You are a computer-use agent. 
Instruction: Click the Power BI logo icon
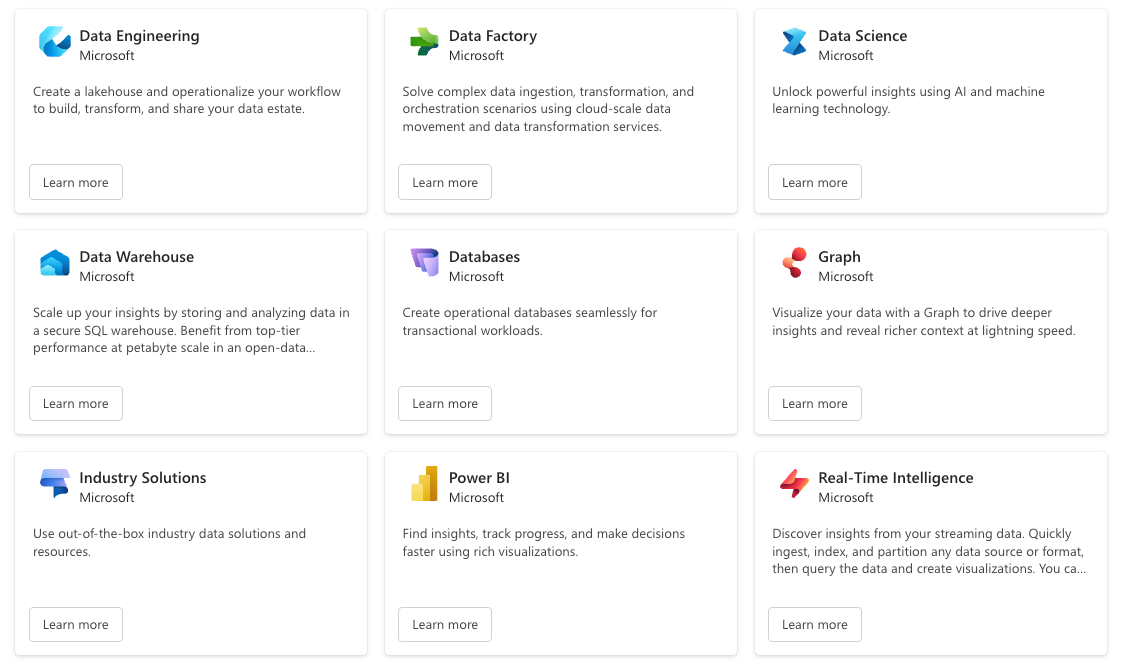click(x=424, y=484)
